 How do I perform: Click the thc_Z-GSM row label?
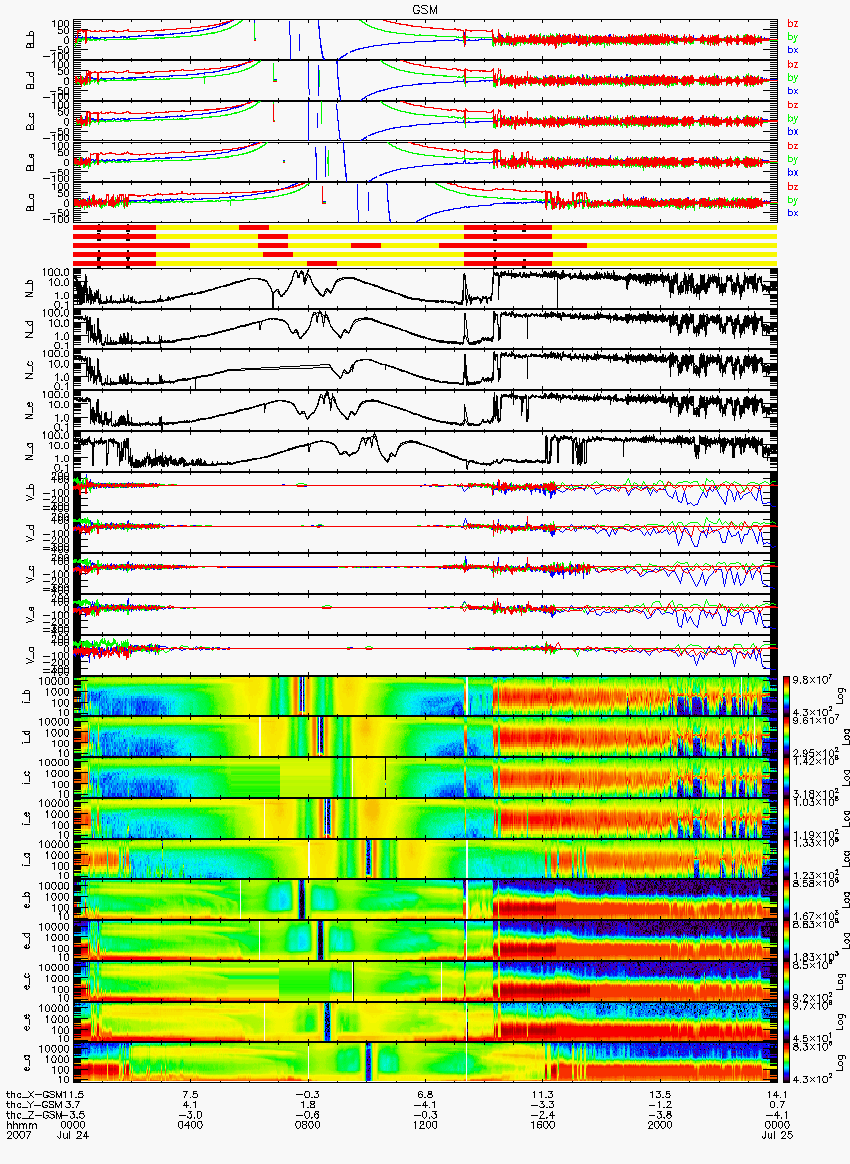[32, 1114]
